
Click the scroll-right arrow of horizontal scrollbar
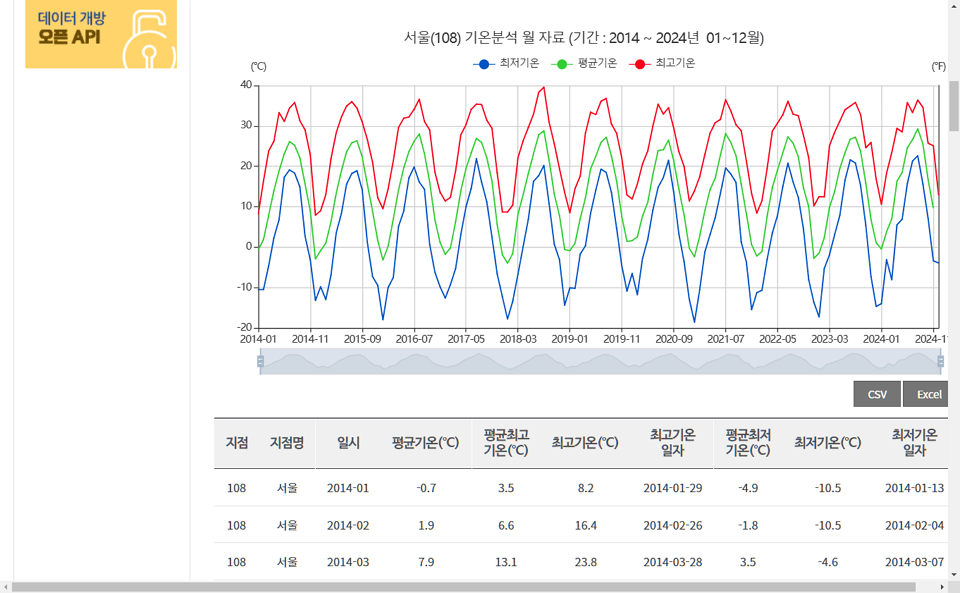click(942, 587)
